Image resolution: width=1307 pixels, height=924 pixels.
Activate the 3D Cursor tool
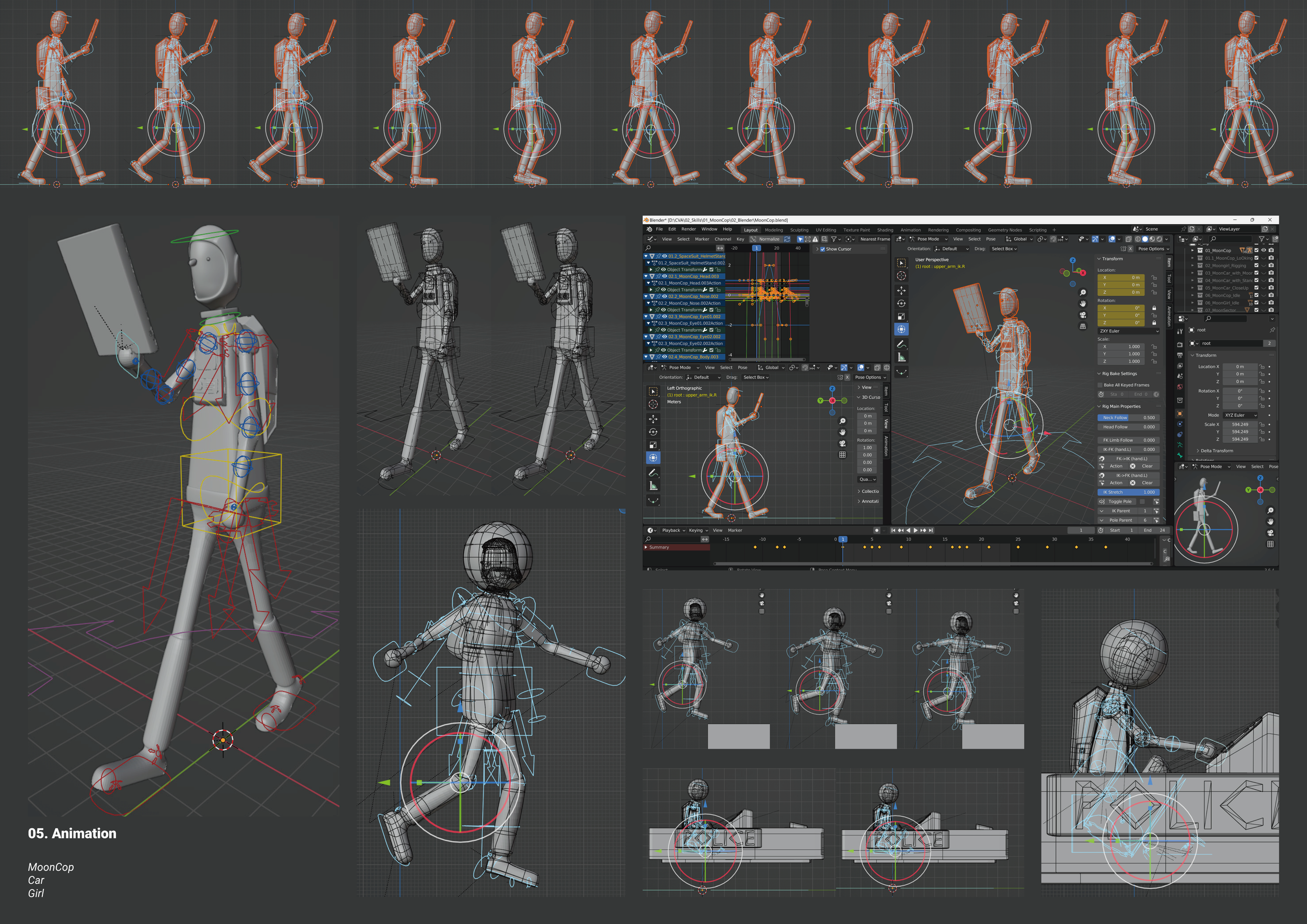pyautogui.click(x=901, y=276)
